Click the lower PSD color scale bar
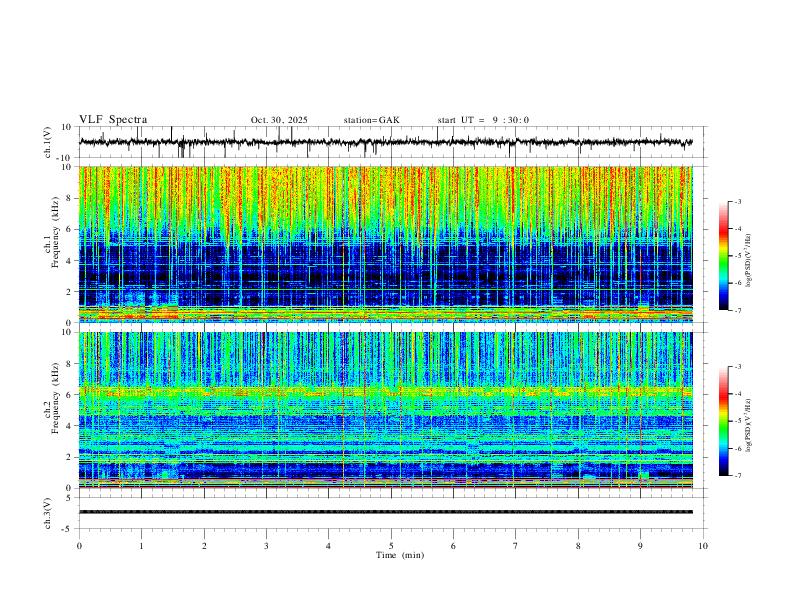This screenshot has width=792, height=612. [724, 421]
